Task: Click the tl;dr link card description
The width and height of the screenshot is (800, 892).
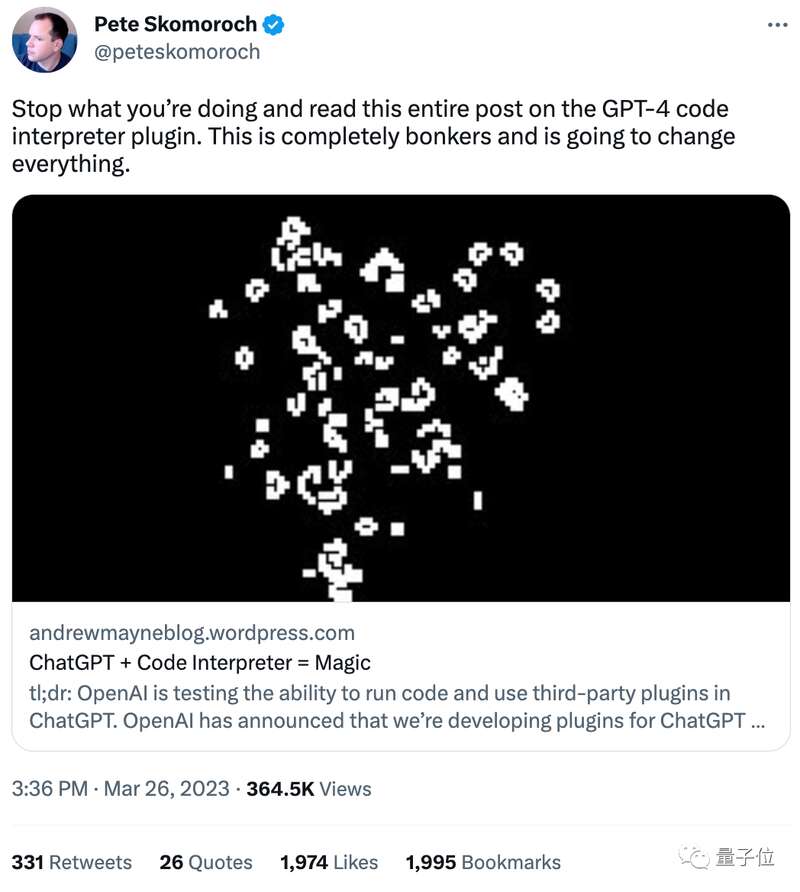Action: pyautogui.click(x=397, y=707)
